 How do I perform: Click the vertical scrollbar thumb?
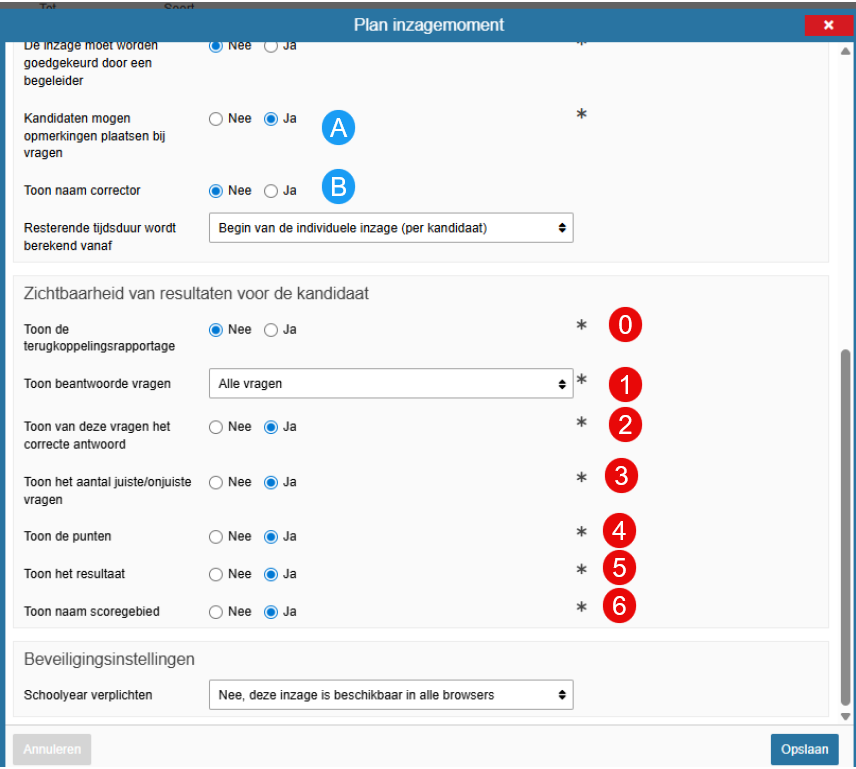(845, 528)
